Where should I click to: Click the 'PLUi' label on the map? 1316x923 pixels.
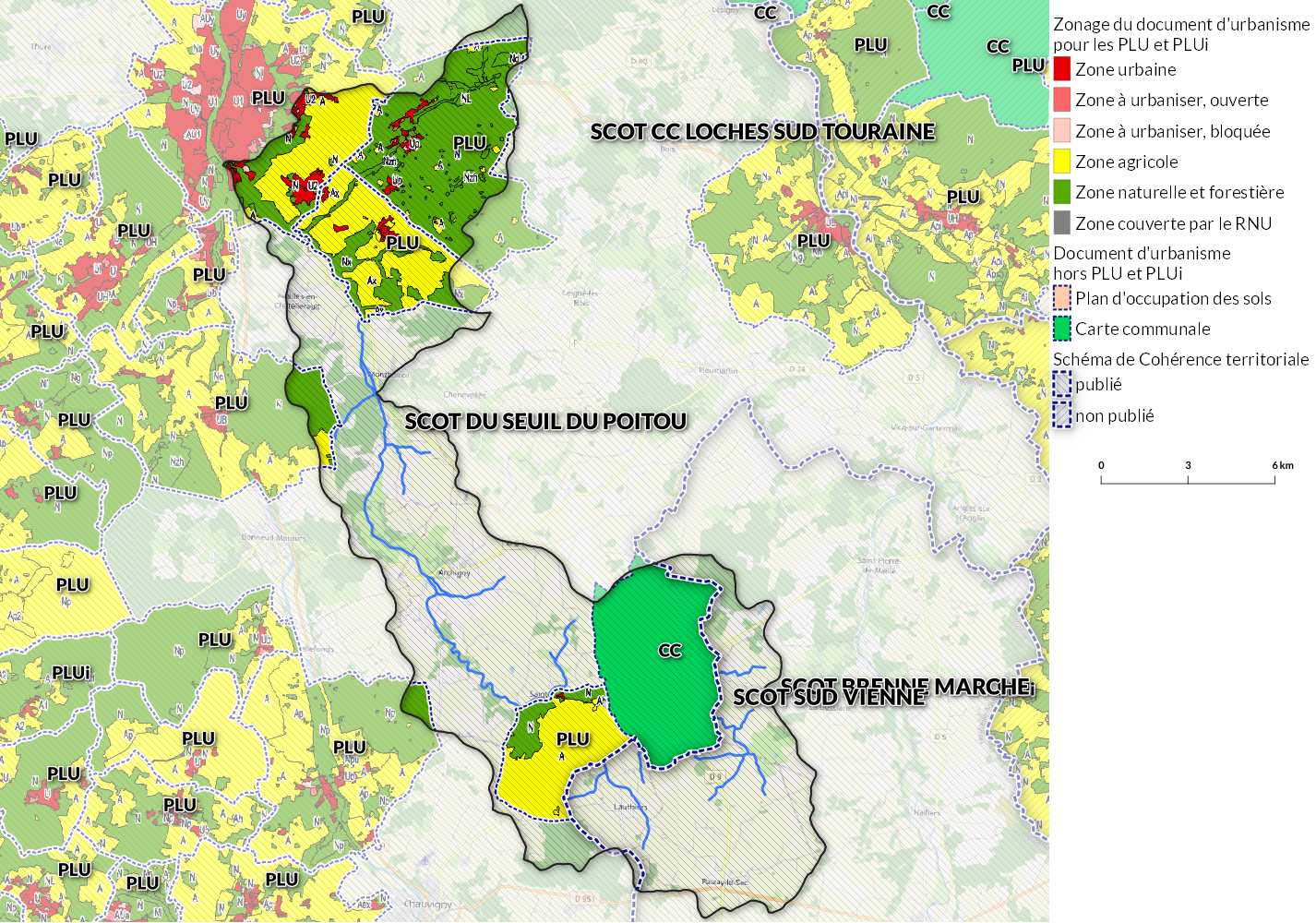pos(72,673)
